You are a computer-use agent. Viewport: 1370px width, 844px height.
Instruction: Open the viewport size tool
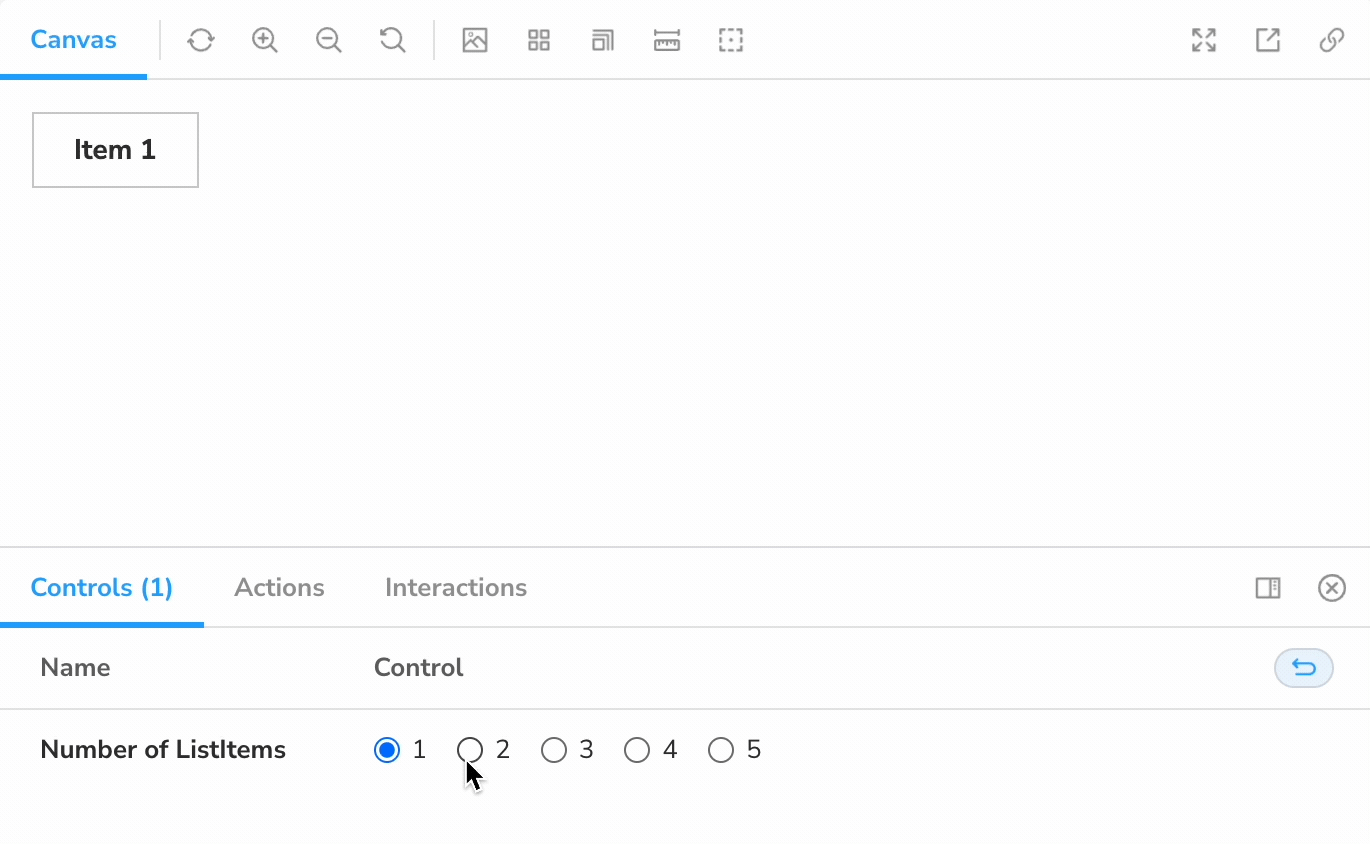point(602,40)
